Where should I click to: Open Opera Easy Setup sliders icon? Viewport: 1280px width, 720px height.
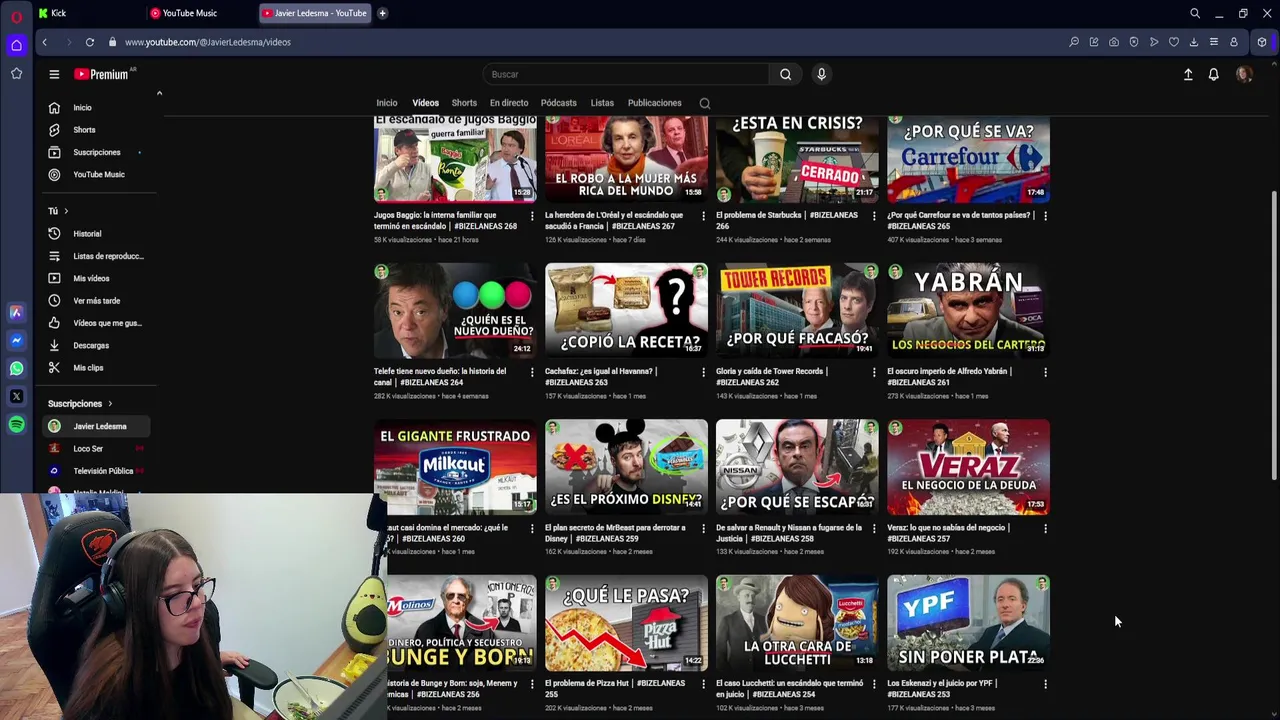[x=1214, y=42]
